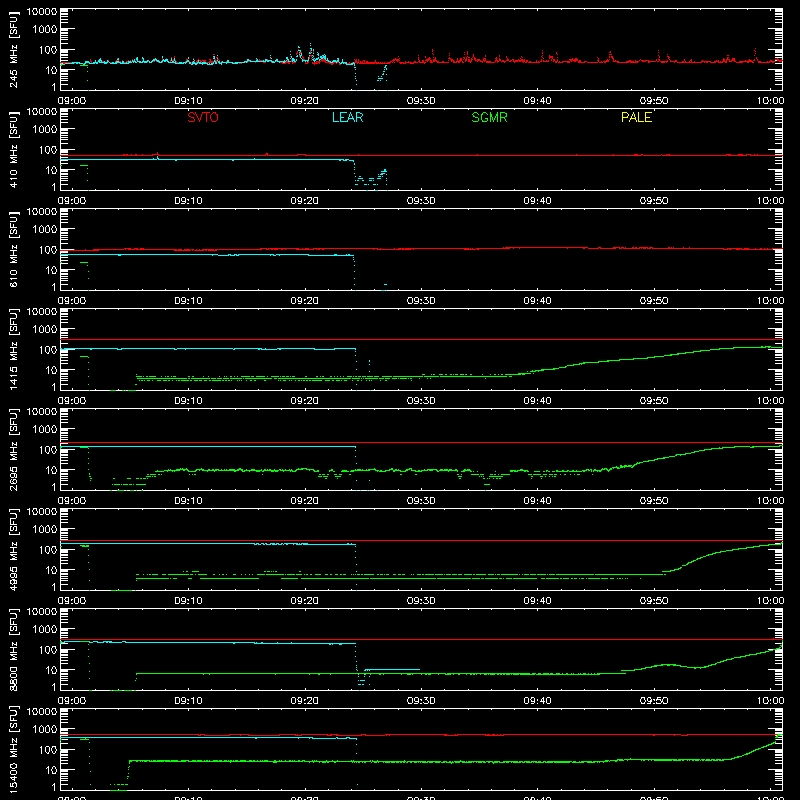Click the 09:00 tick label under 8800 MHz panel
Image resolution: width=800 pixels, height=800 pixels.
[x=72, y=701]
